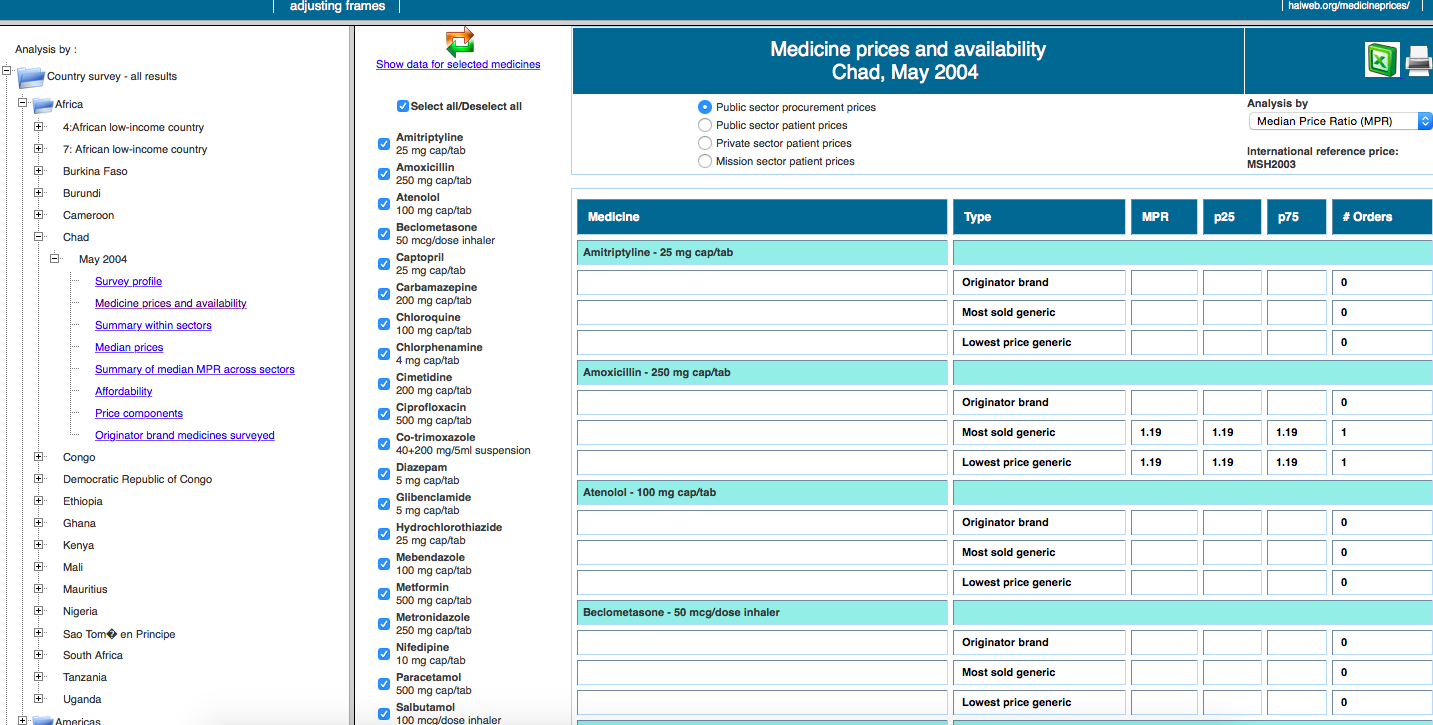
Task: Collapse the May 2004 tree node
Action: click(x=55, y=259)
